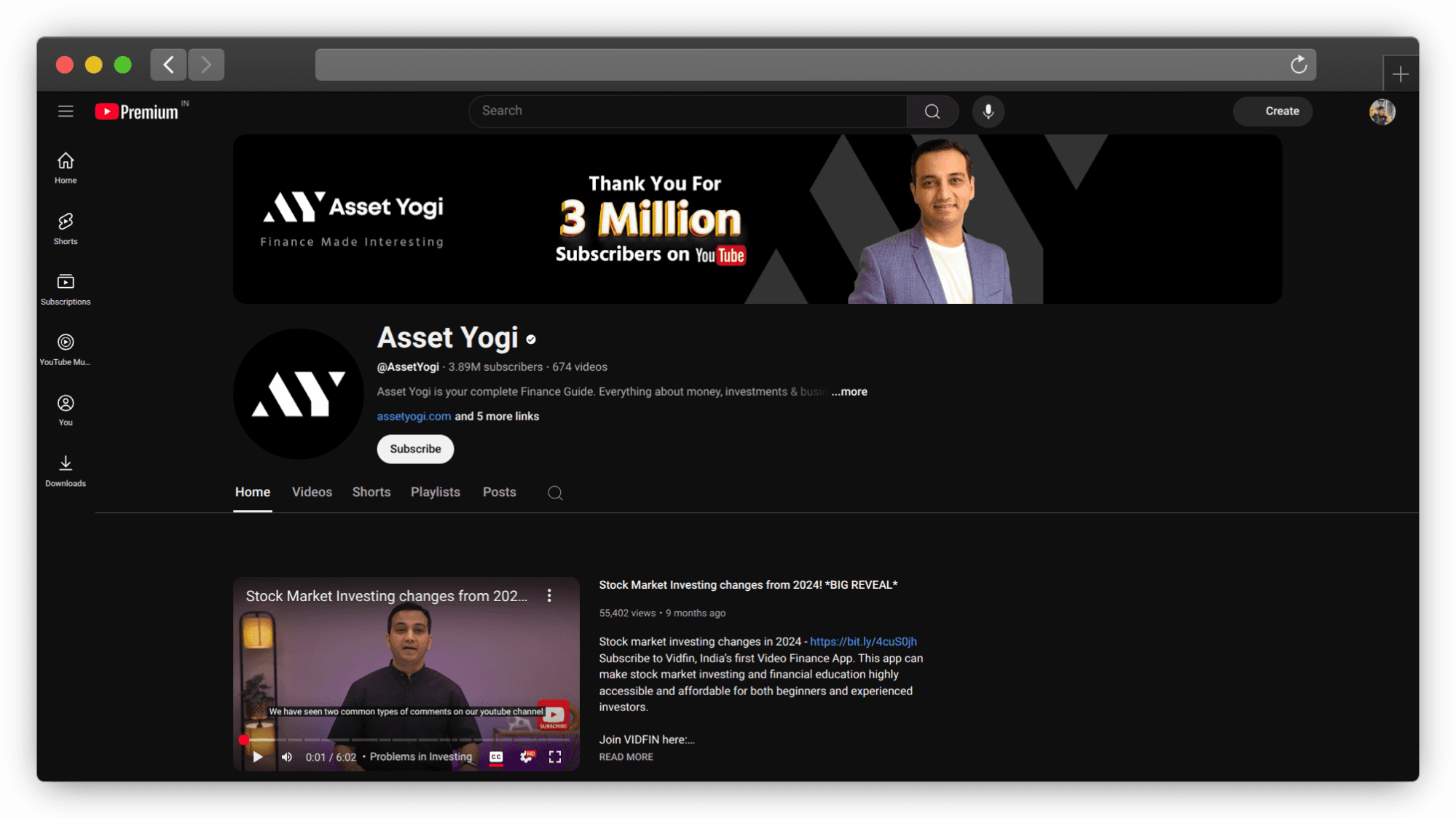Click the 55,402 views text
Image resolution: width=1456 pixels, height=819 pixels.
pos(627,614)
